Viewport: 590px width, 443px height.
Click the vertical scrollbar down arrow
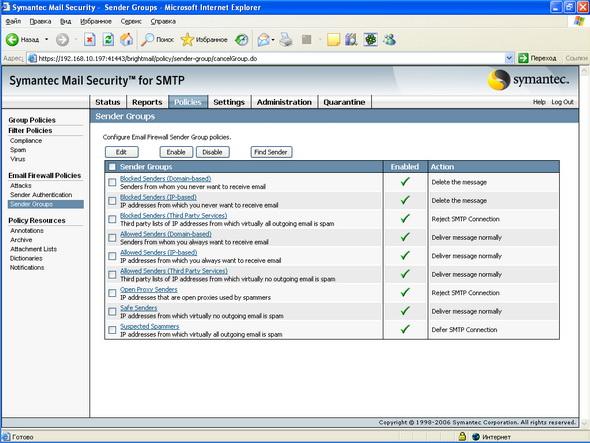(584, 423)
